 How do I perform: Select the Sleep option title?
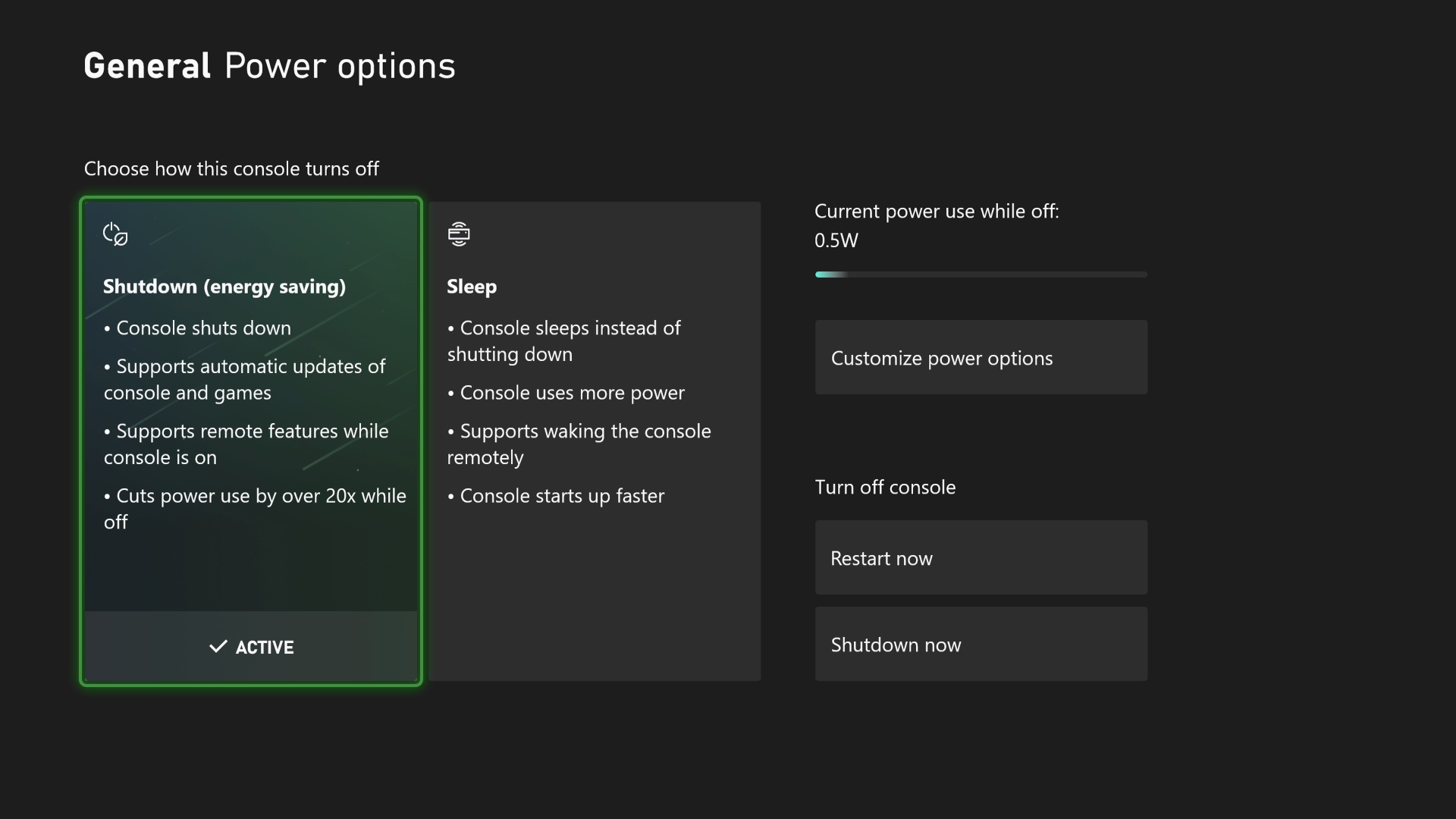point(472,287)
